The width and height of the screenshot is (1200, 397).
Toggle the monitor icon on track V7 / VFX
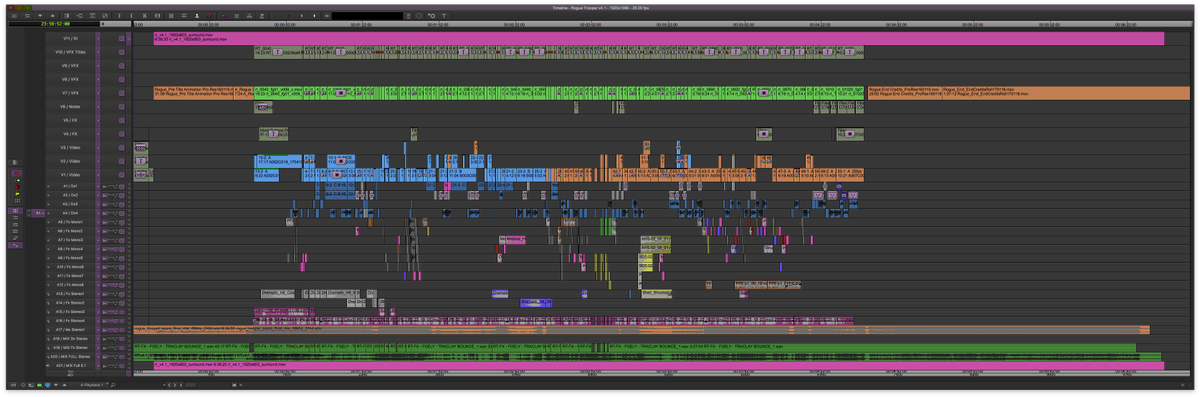pyautogui.click(x=121, y=93)
